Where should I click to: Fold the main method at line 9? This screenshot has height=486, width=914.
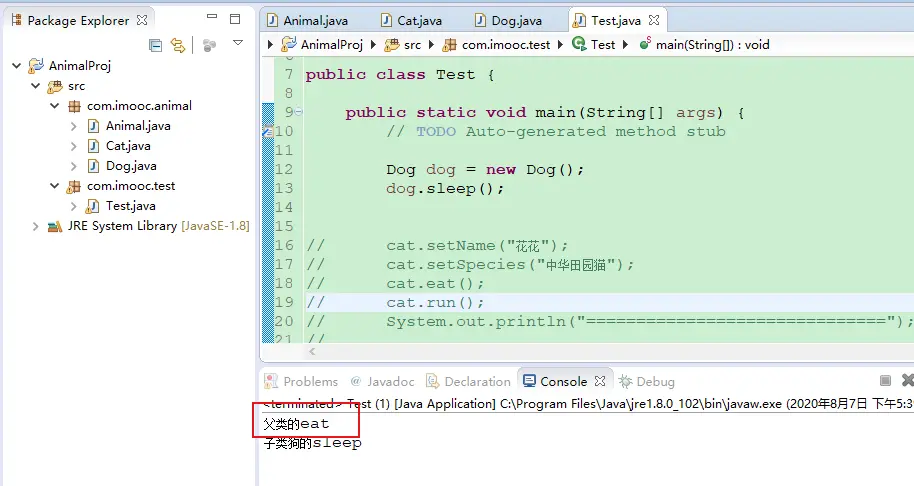[x=299, y=112]
